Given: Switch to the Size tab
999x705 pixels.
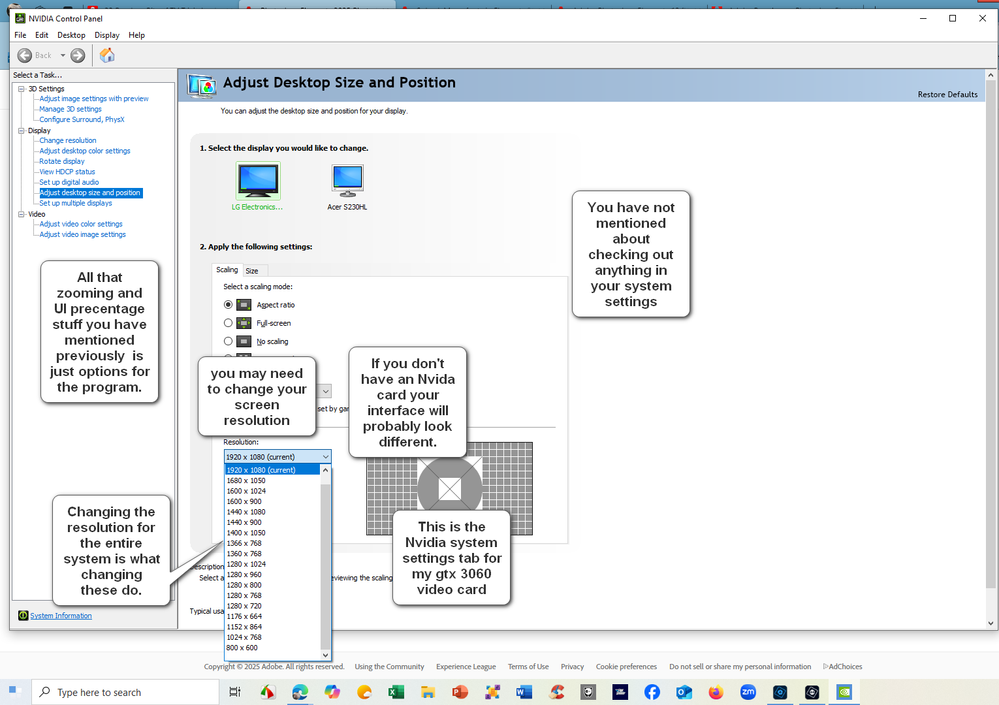Looking at the screenshot, I should coord(252,271).
